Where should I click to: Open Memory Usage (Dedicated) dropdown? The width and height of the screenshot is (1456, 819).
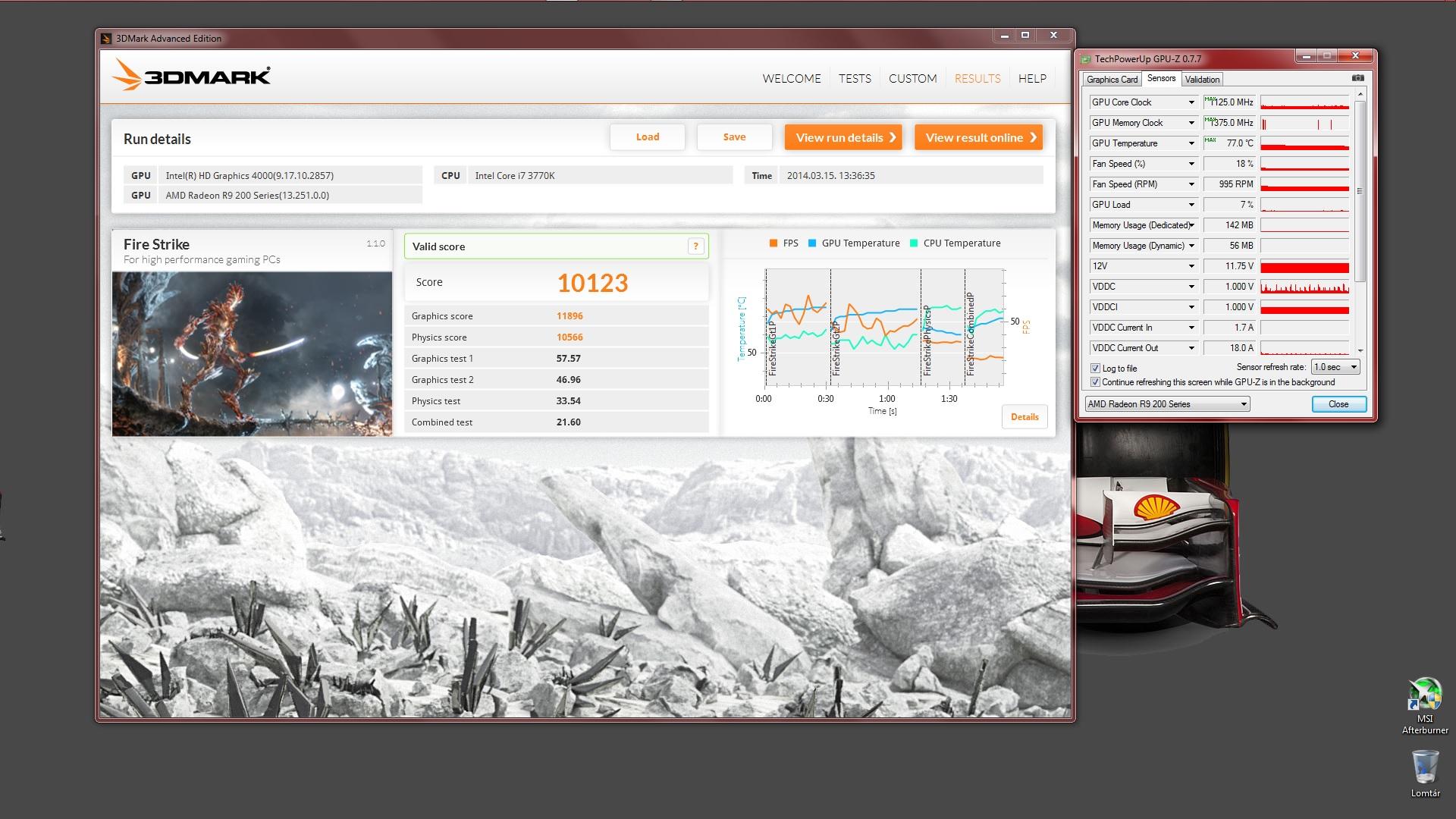click(1191, 225)
